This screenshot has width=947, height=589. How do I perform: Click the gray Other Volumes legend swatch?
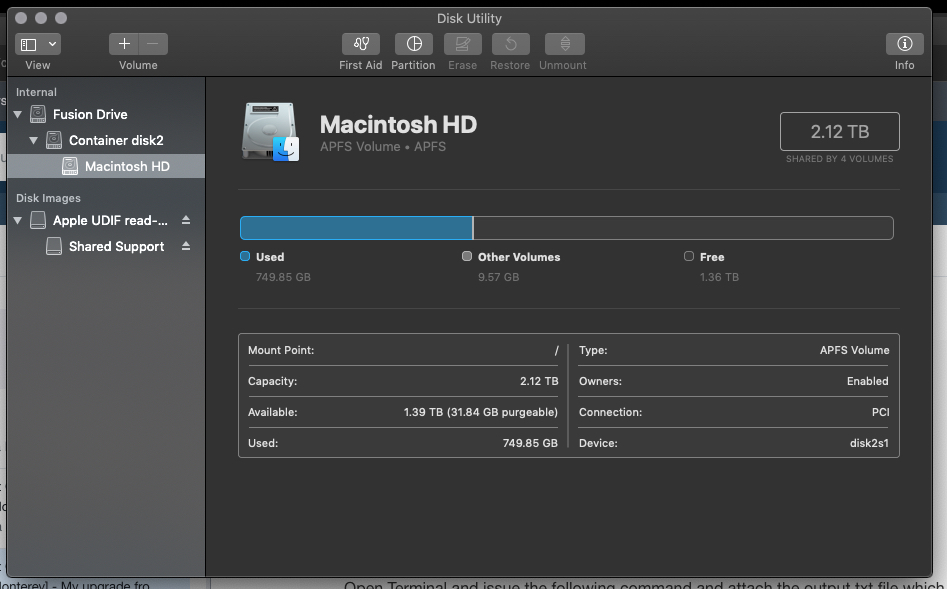click(x=467, y=256)
